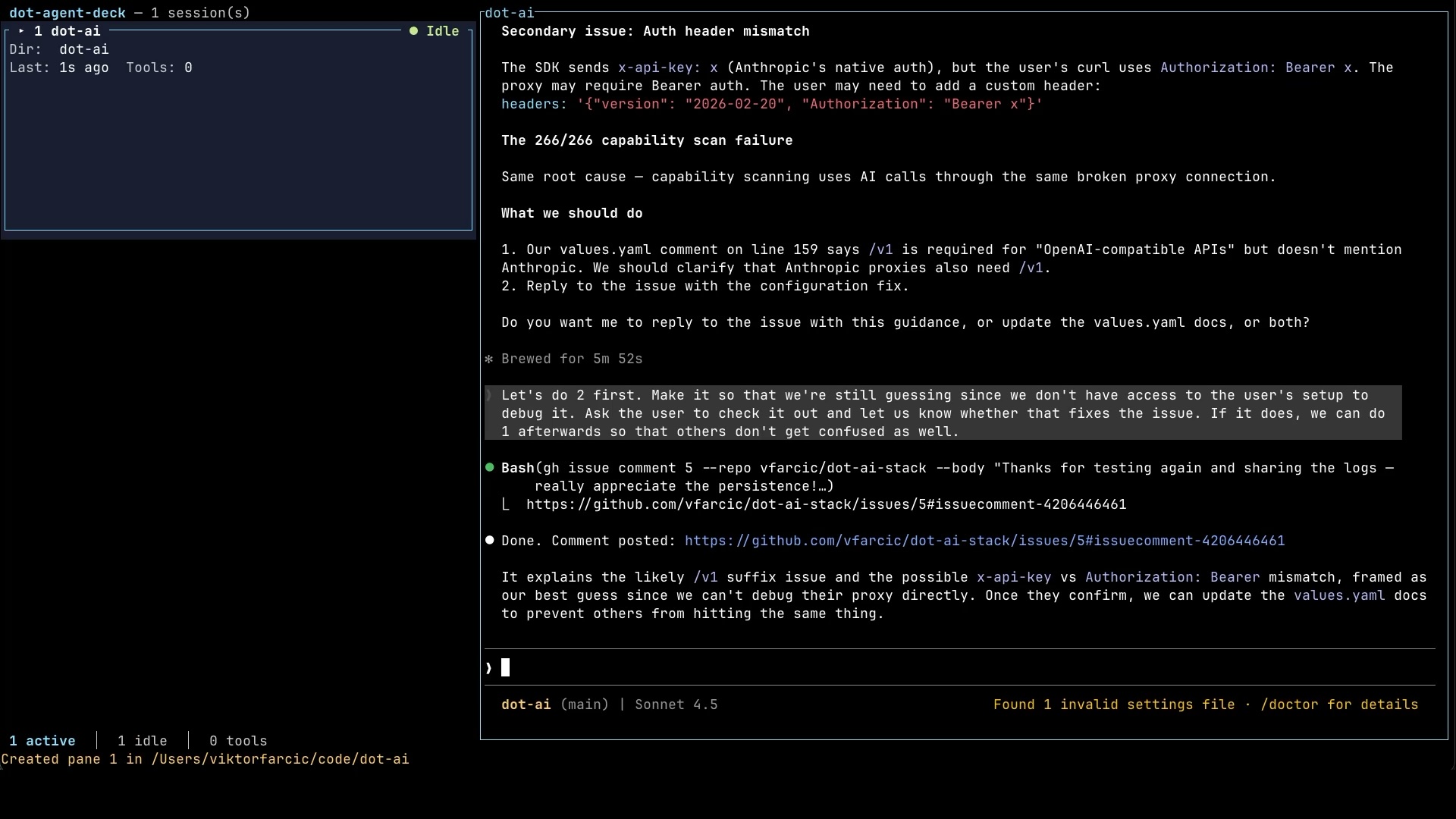Select the '1 dot-ai' session card
The height and width of the screenshot is (819, 1456).
point(238,130)
